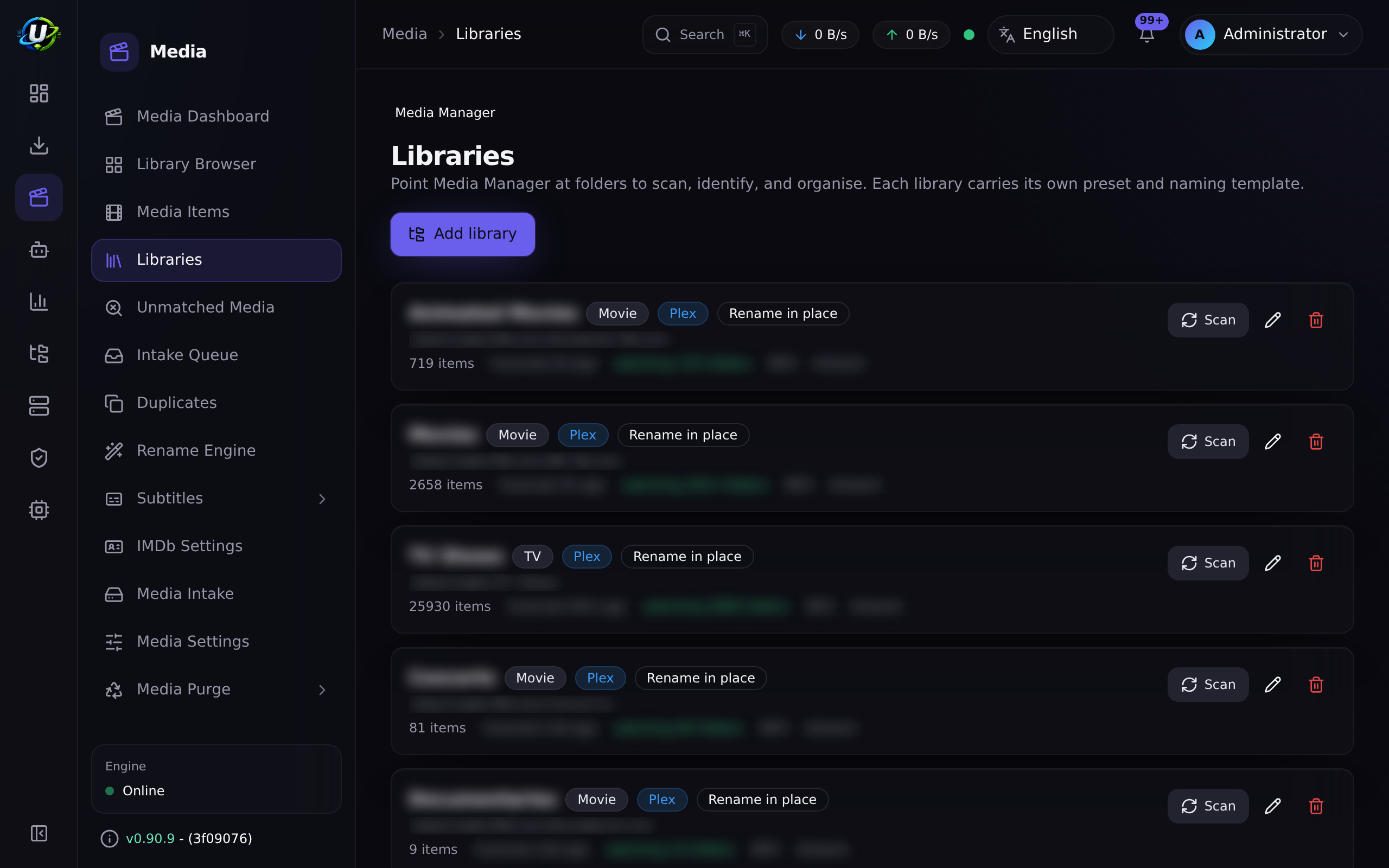The height and width of the screenshot is (868, 1389).
Task: Edit the 25930 items TV library
Action: tap(1272, 563)
